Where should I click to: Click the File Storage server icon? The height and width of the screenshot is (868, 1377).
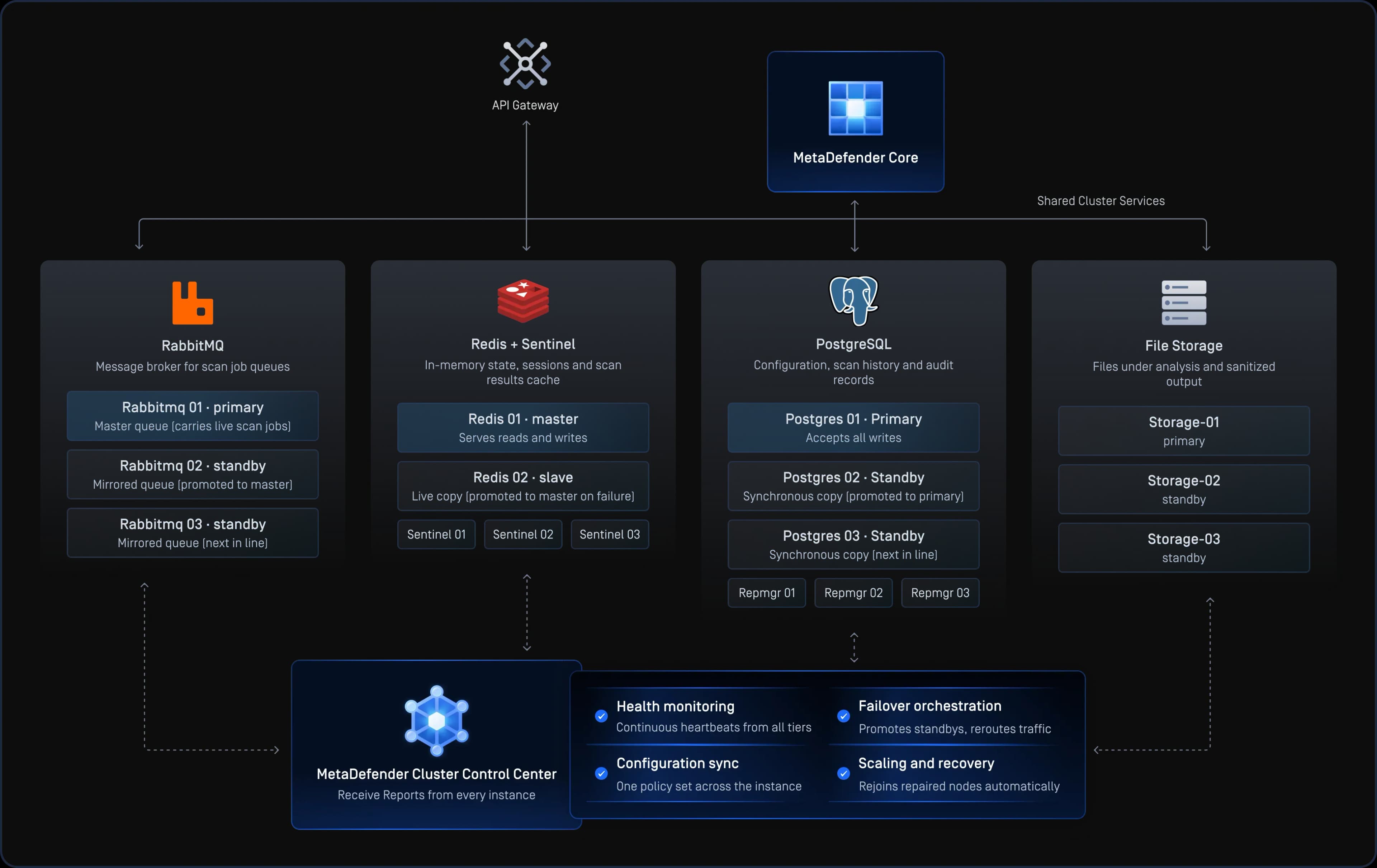click(x=1184, y=303)
